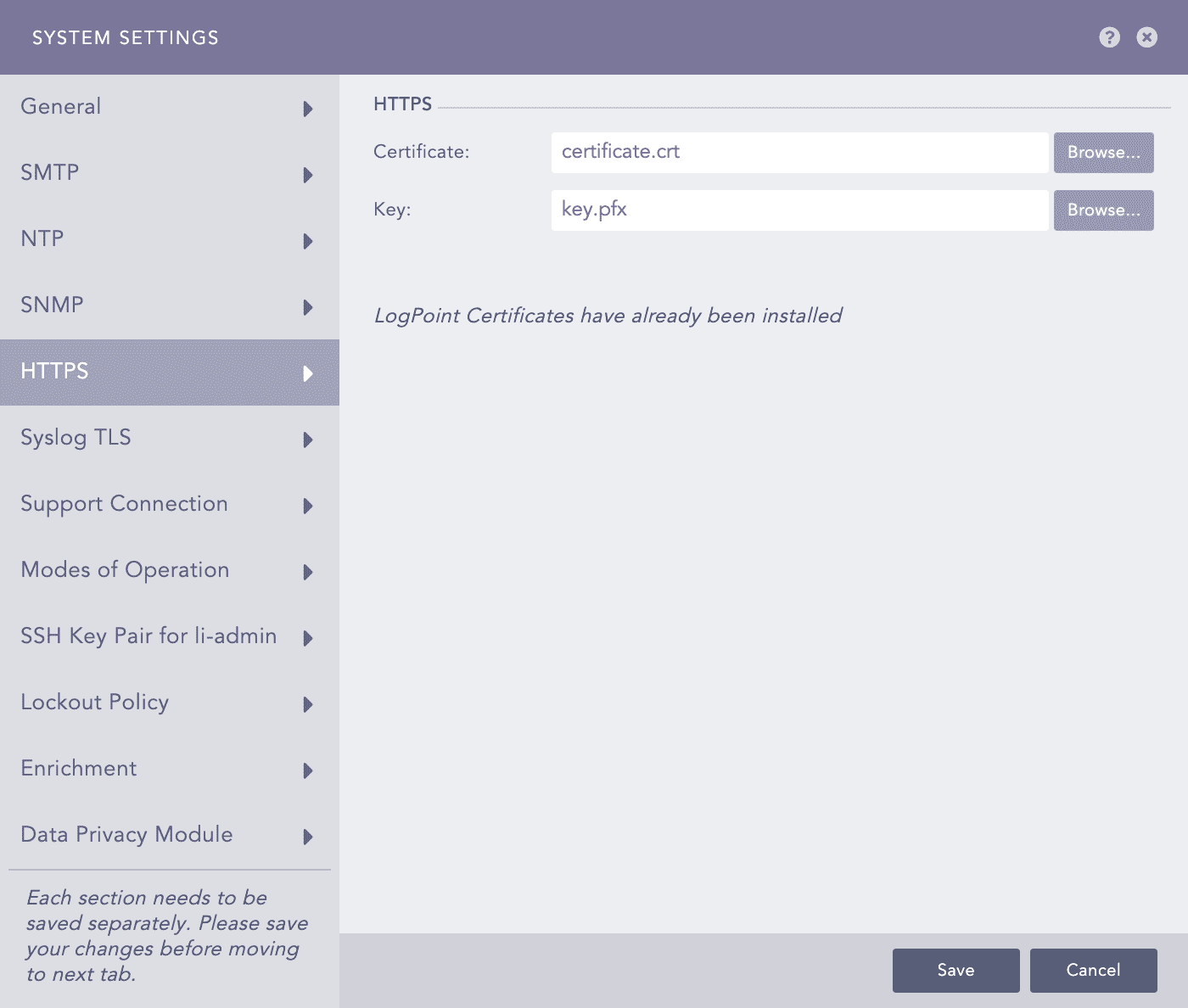This screenshot has width=1188, height=1008.
Task: Expand the HTTPS section arrow
Action: pos(307,373)
